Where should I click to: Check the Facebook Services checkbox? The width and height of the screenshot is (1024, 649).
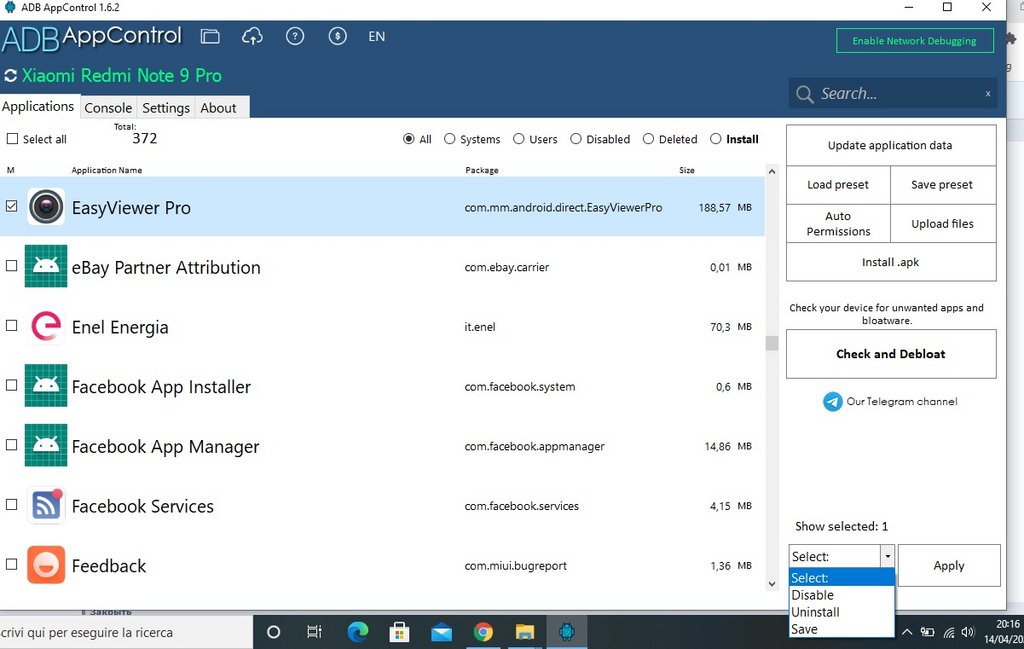(x=11, y=505)
